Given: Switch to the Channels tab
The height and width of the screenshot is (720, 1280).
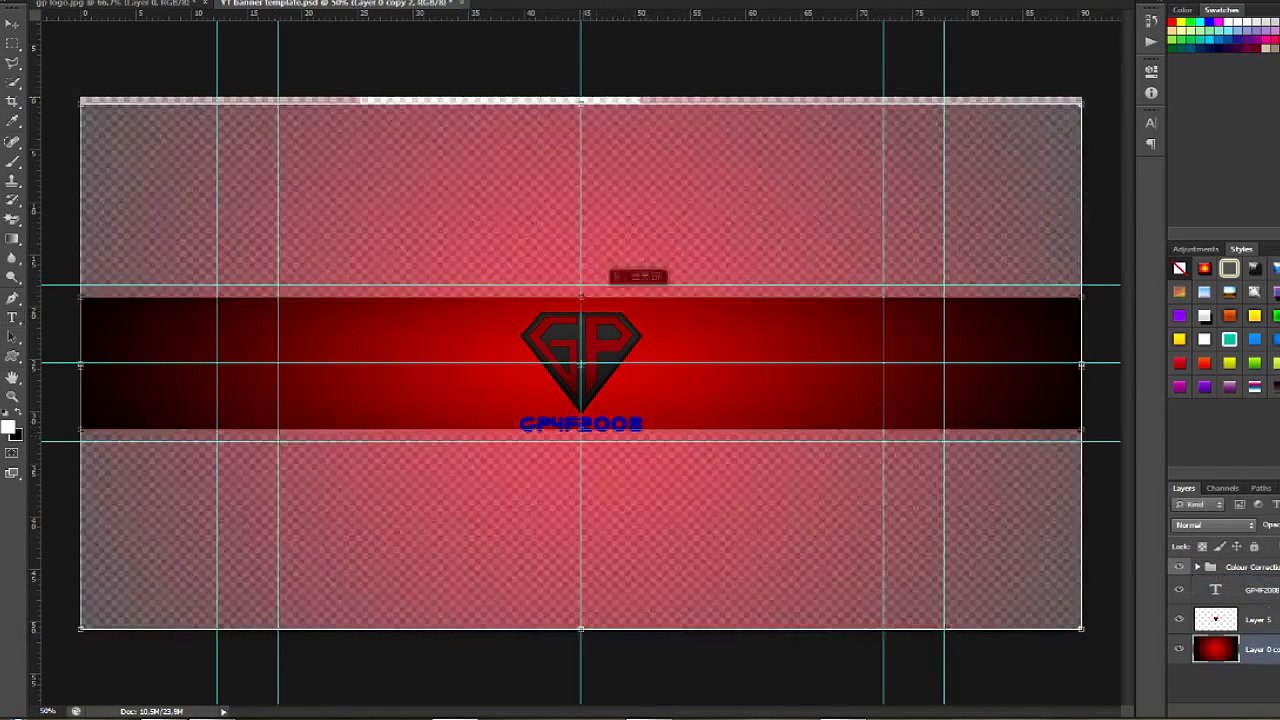Looking at the screenshot, I should pyautogui.click(x=1222, y=488).
